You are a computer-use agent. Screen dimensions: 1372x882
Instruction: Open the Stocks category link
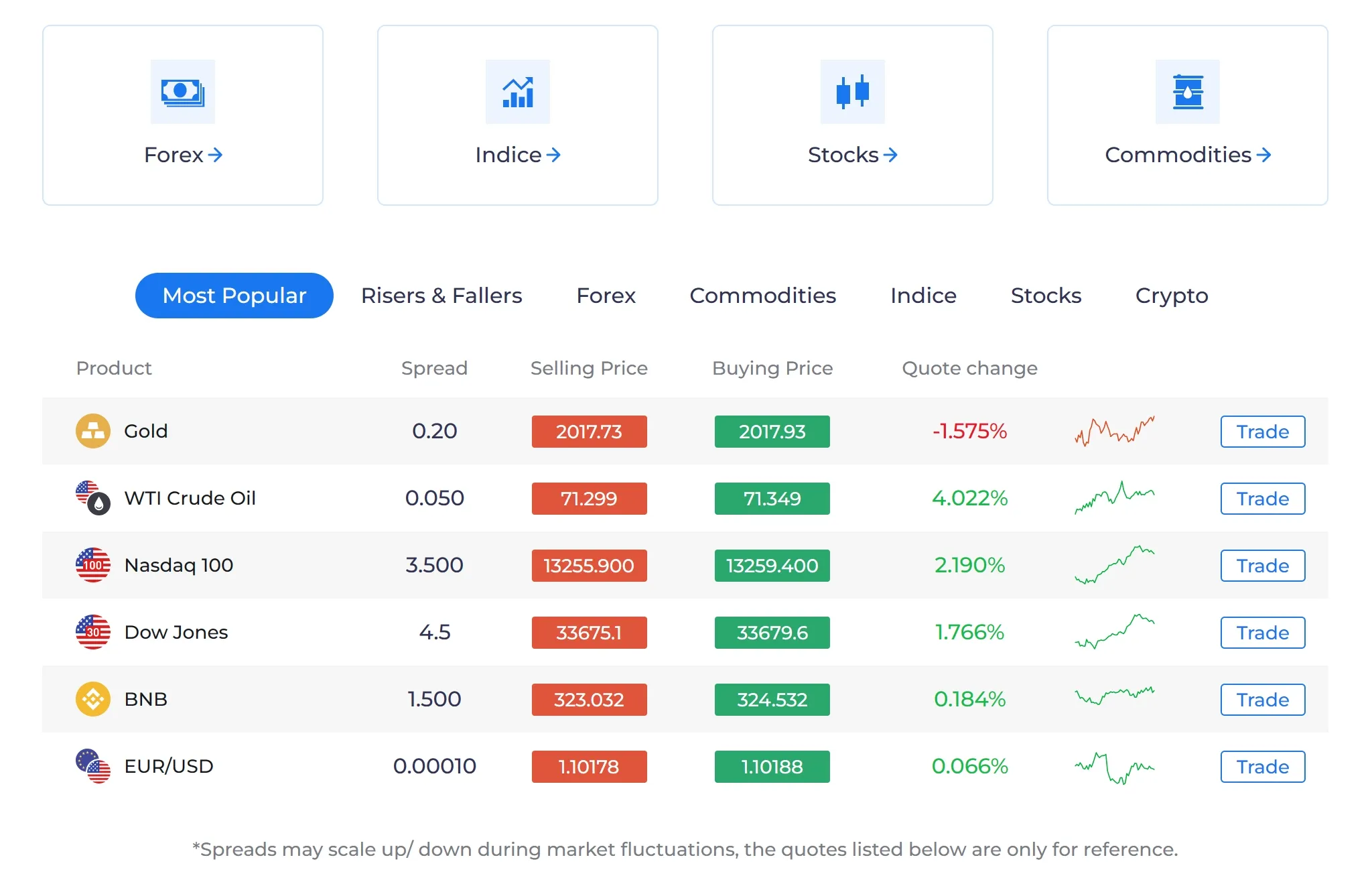point(853,155)
